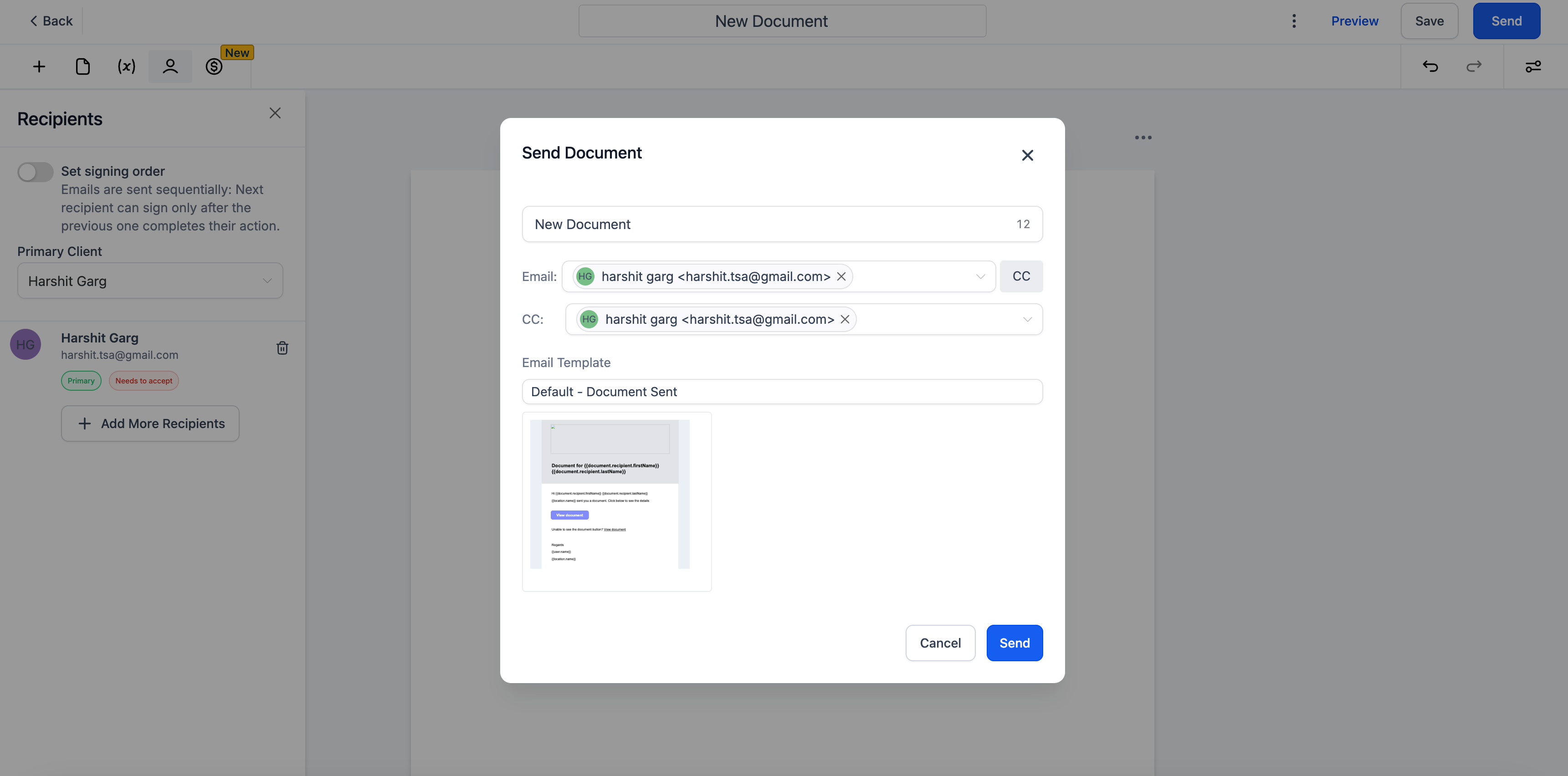Click the document file icon
The width and height of the screenshot is (1568, 776).
click(82, 66)
